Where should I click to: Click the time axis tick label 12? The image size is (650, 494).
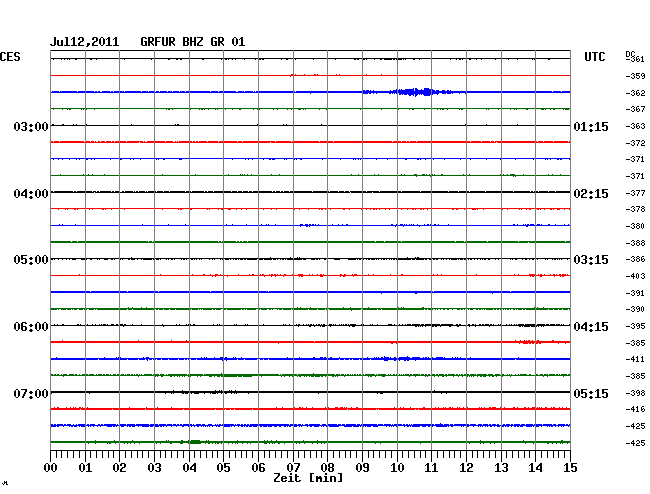(x=466, y=468)
